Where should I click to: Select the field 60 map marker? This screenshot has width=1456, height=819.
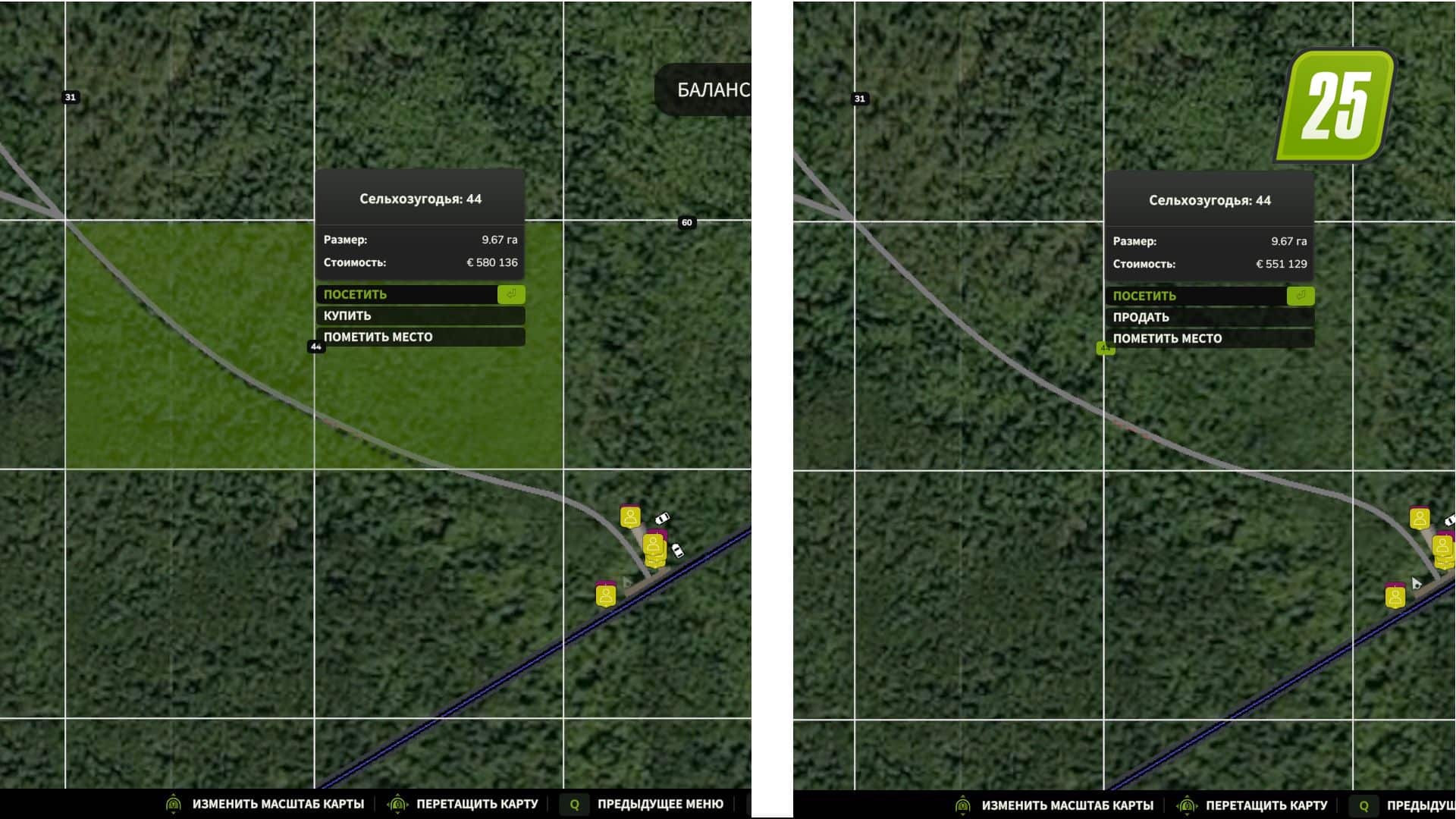686,222
